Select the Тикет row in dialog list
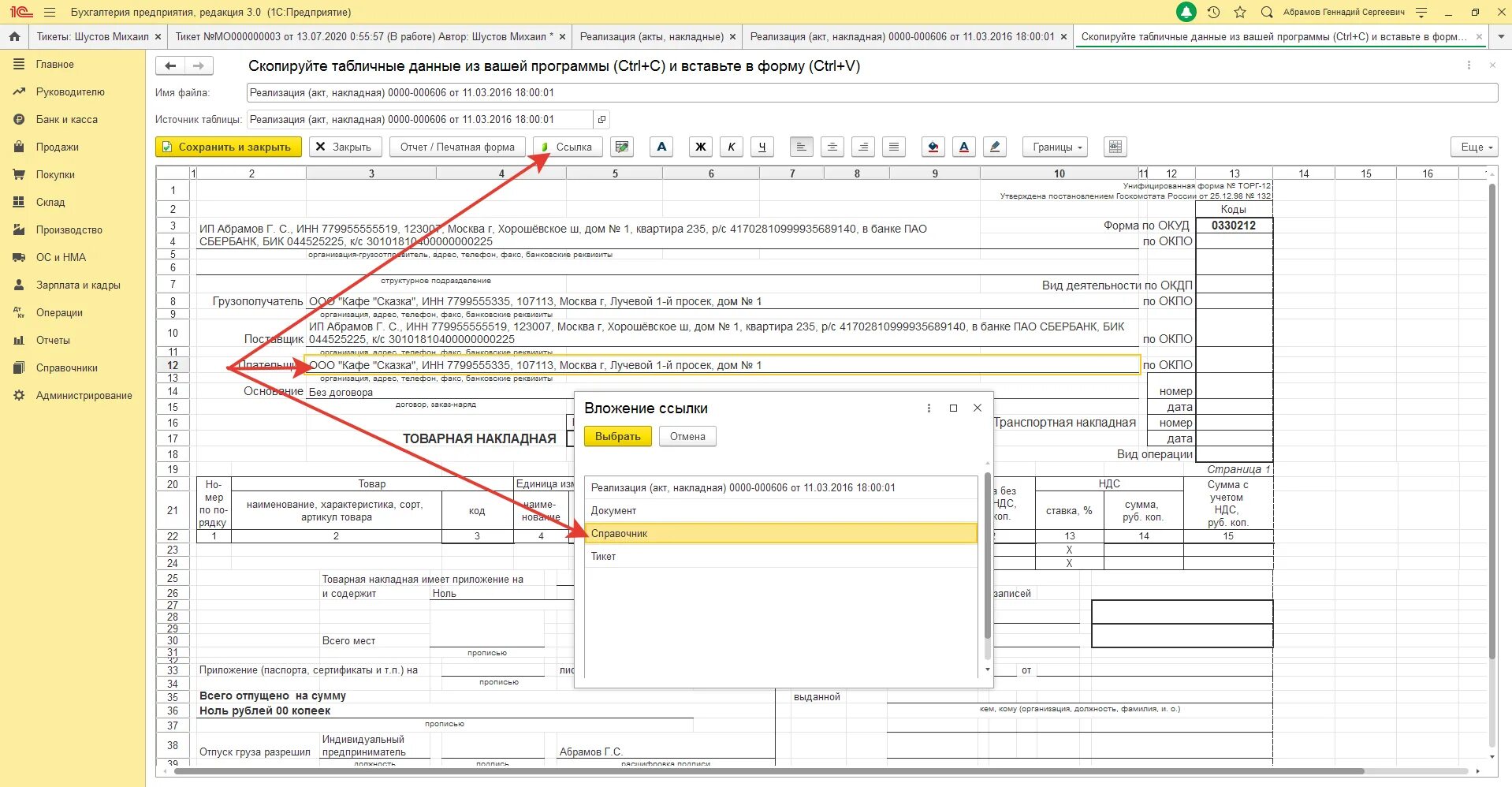This screenshot has height=787, width=1512. (780, 556)
